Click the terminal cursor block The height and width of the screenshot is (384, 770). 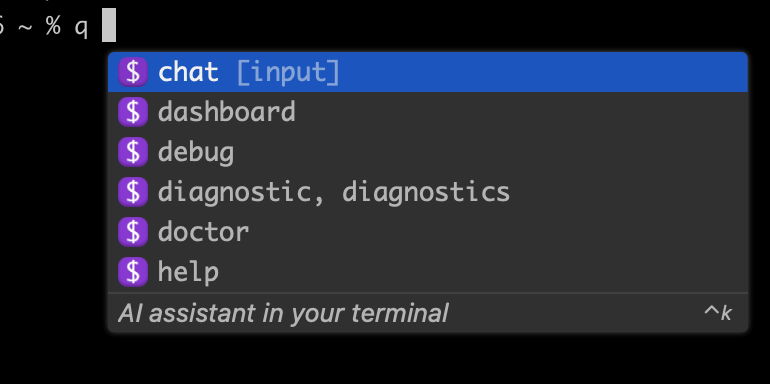coord(109,25)
